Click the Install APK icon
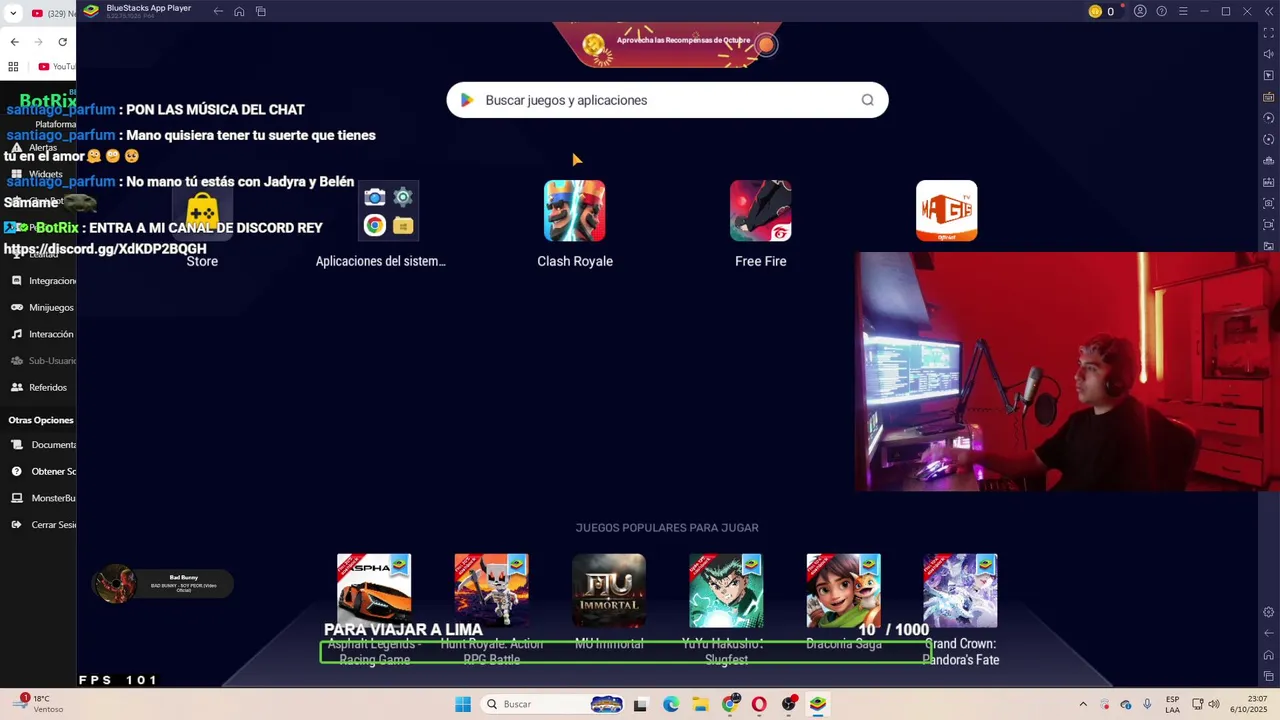Screen dimensions: 1280x720 click(1269, 182)
